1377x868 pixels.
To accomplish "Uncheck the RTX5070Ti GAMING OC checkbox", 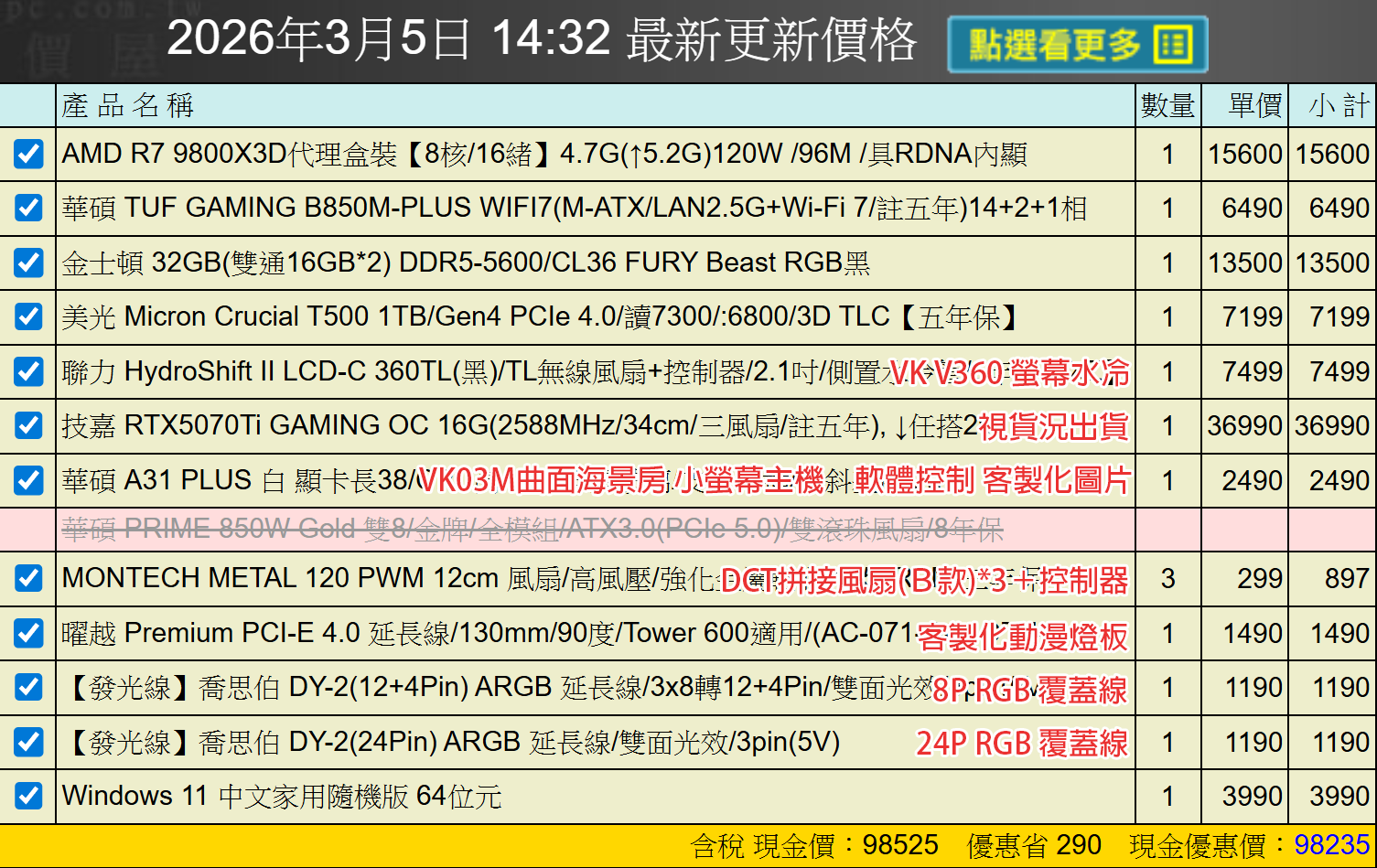I will tap(28, 426).
